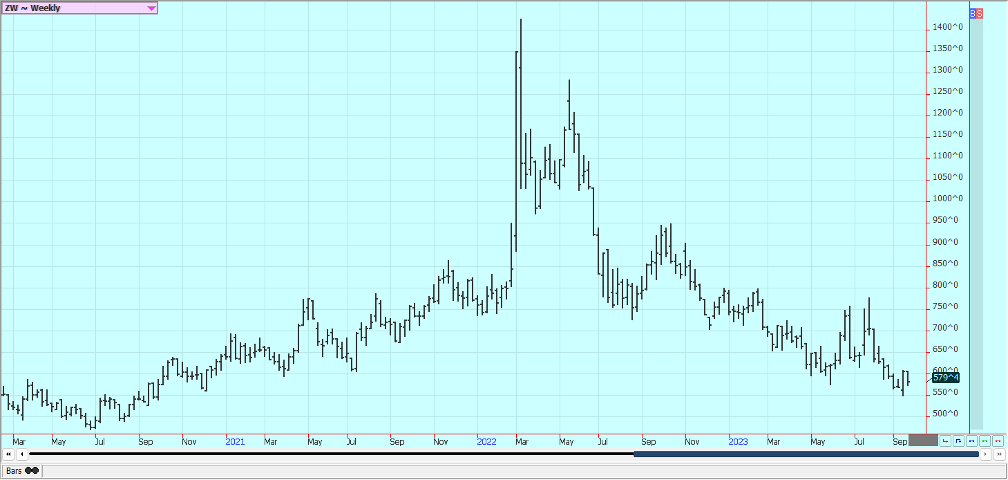The height and width of the screenshot is (480, 1008).
Task: Jump to chart start with double-left arrow
Action: [x=9, y=454]
